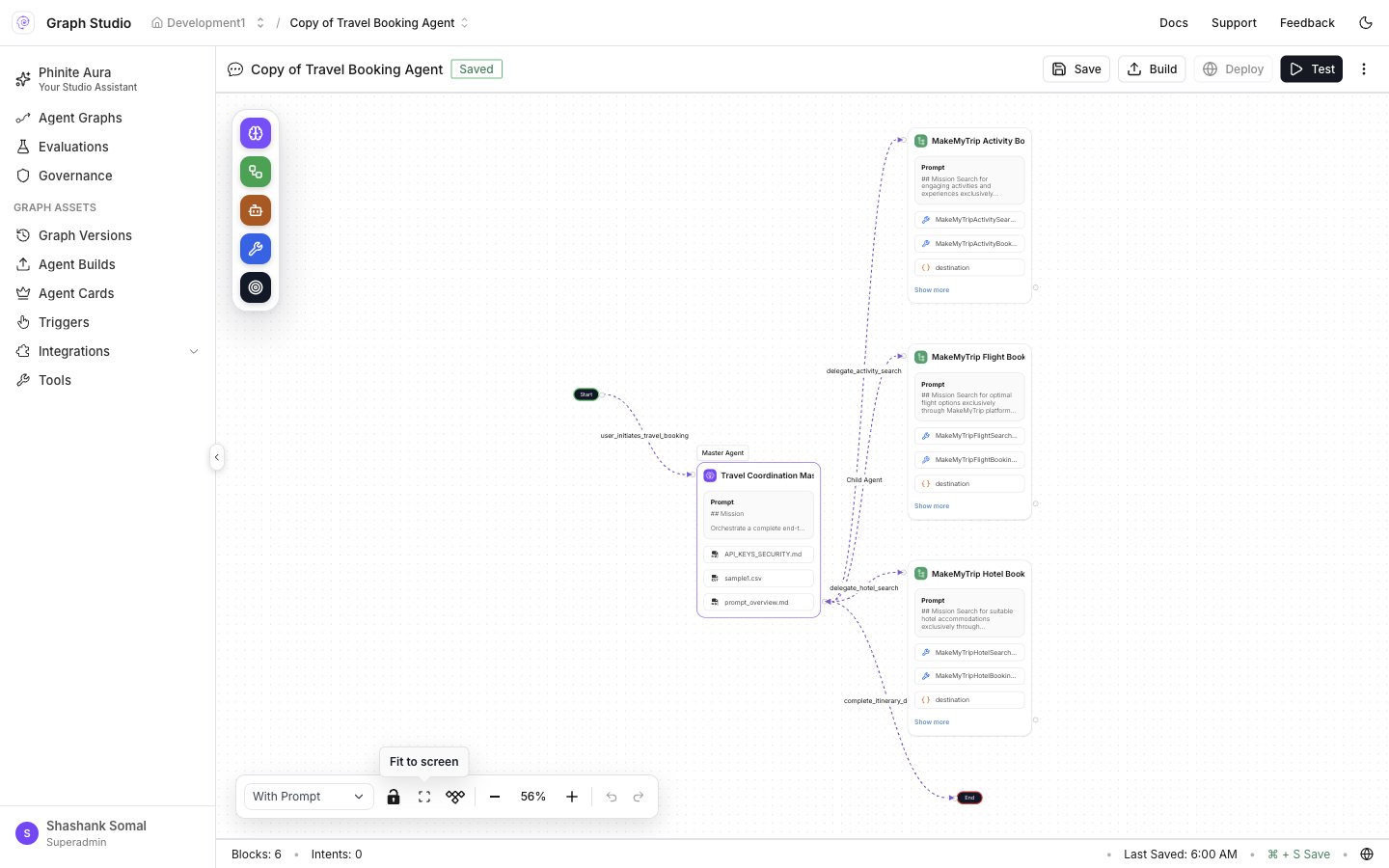
Task: Click the Graph Studio logo
Action: tap(23, 22)
